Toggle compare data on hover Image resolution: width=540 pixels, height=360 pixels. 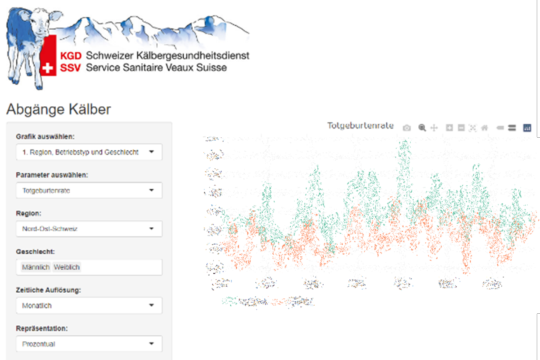(512, 128)
